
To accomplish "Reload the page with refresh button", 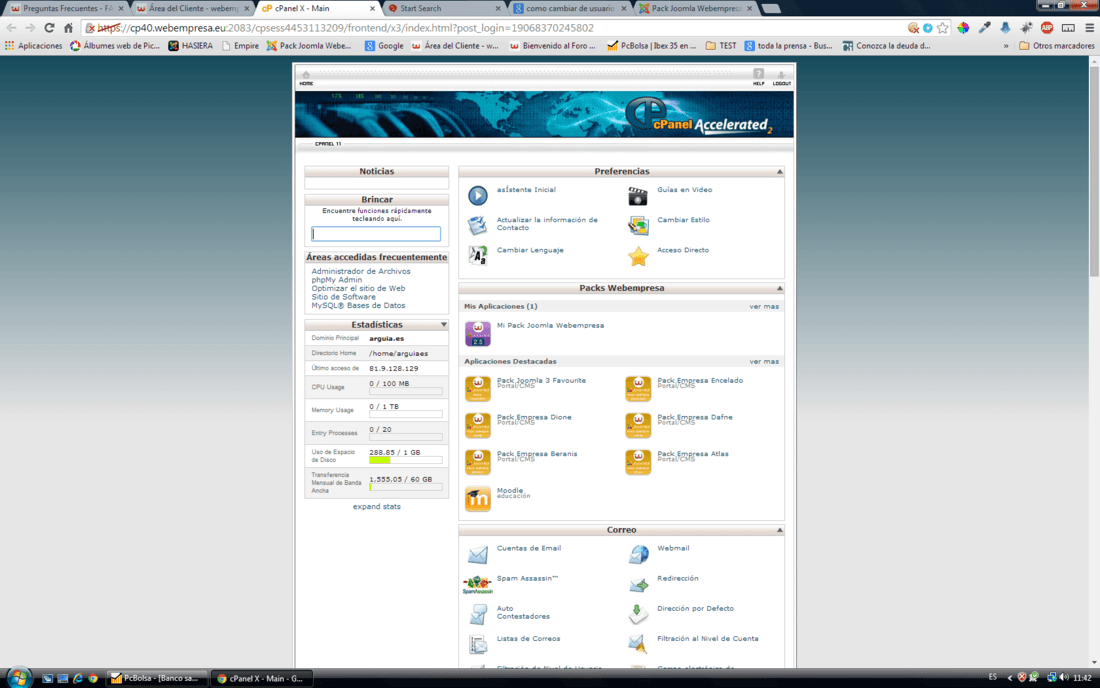I will 48,28.
